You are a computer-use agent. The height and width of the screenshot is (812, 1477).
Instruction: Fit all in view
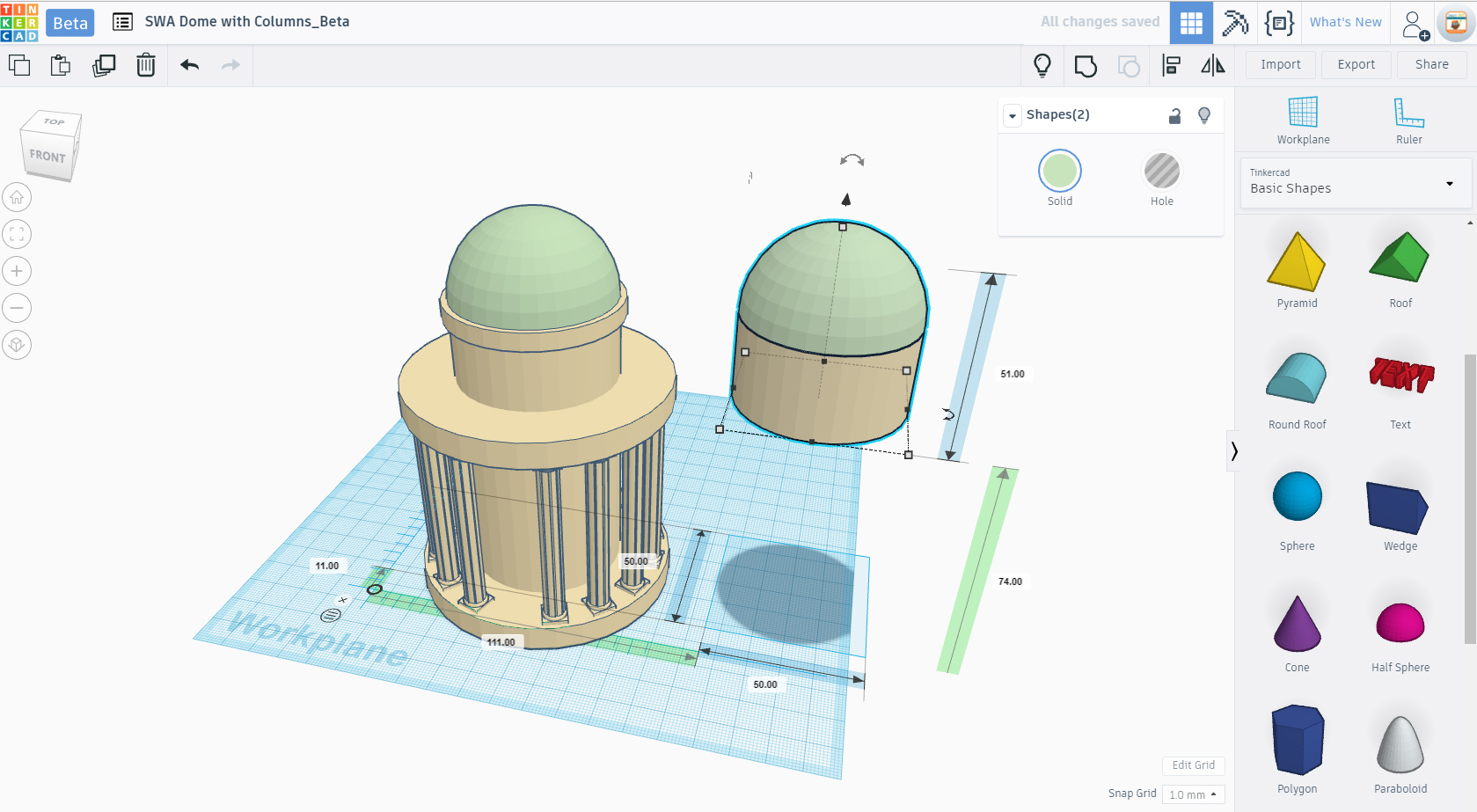tap(17, 234)
